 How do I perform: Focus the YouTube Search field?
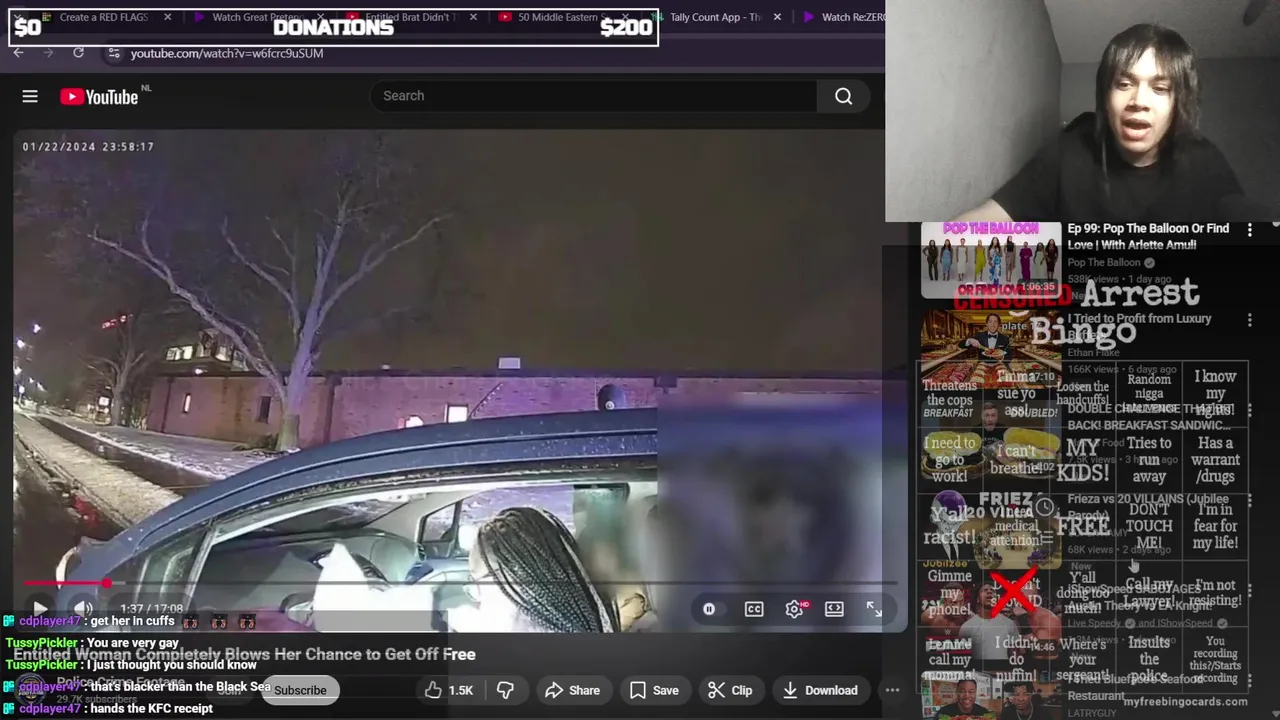pyautogui.click(x=594, y=96)
